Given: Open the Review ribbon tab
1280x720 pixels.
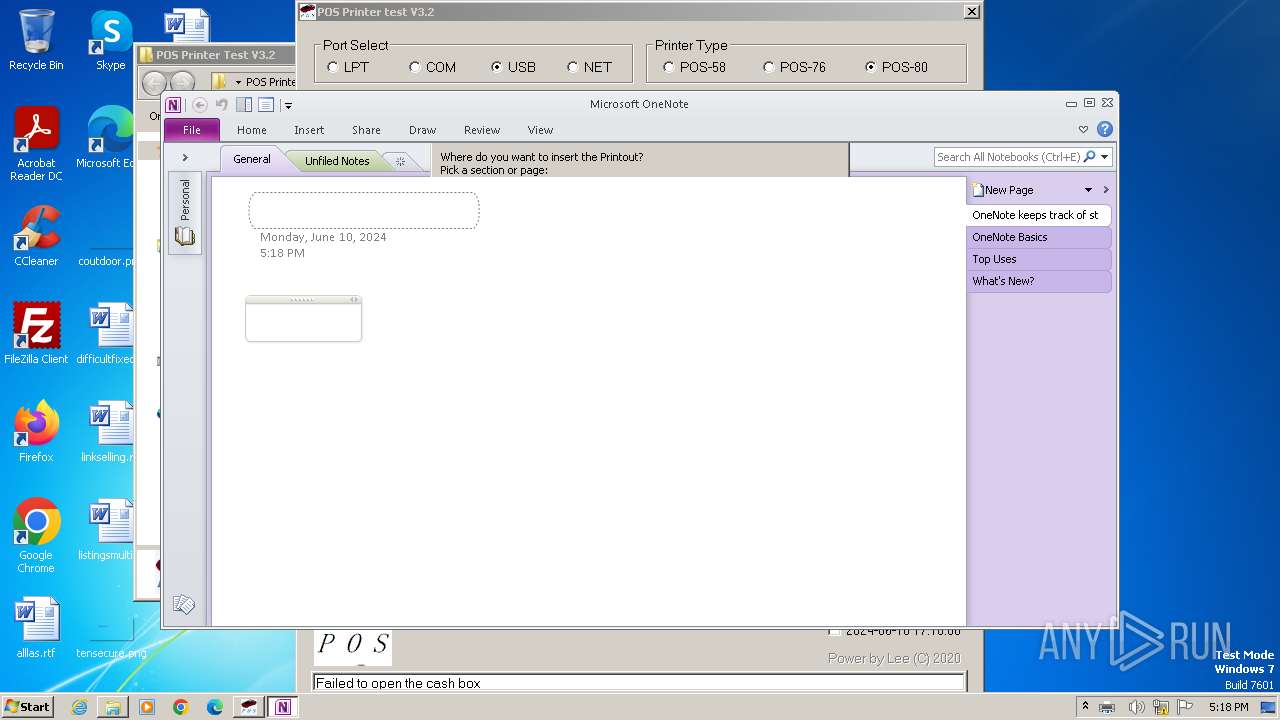Looking at the screenshot, I should coord(481,130).
